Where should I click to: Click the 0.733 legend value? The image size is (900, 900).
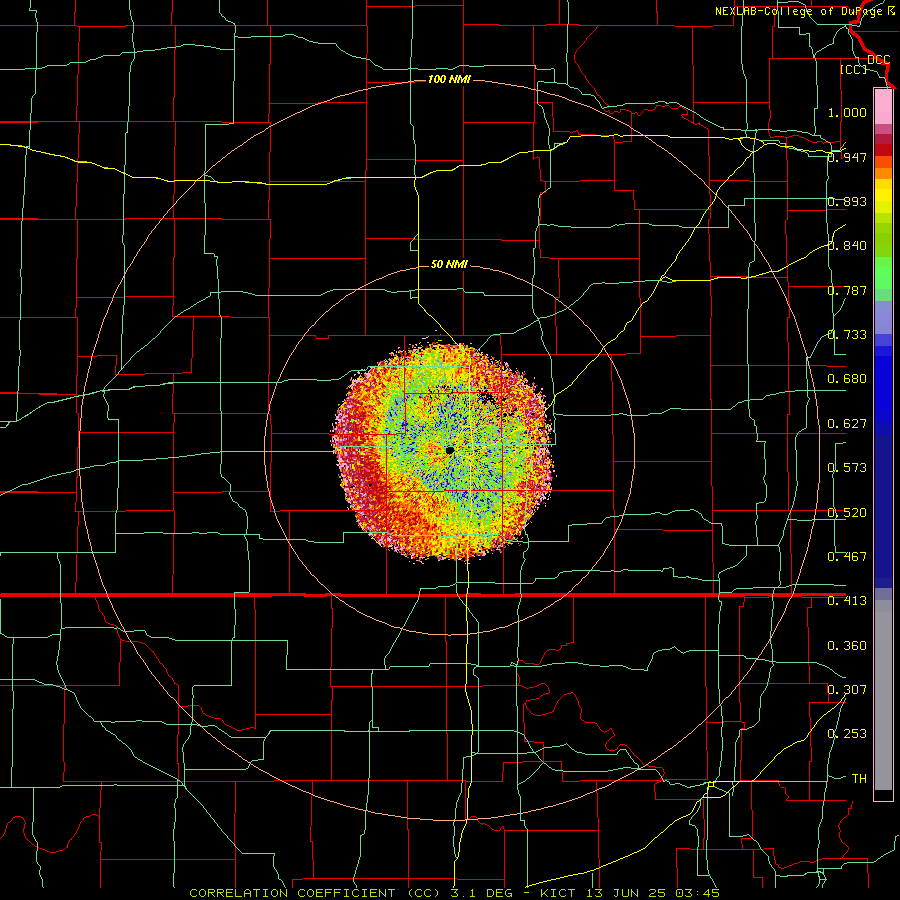pyautogui.click(x=847, y=335)
